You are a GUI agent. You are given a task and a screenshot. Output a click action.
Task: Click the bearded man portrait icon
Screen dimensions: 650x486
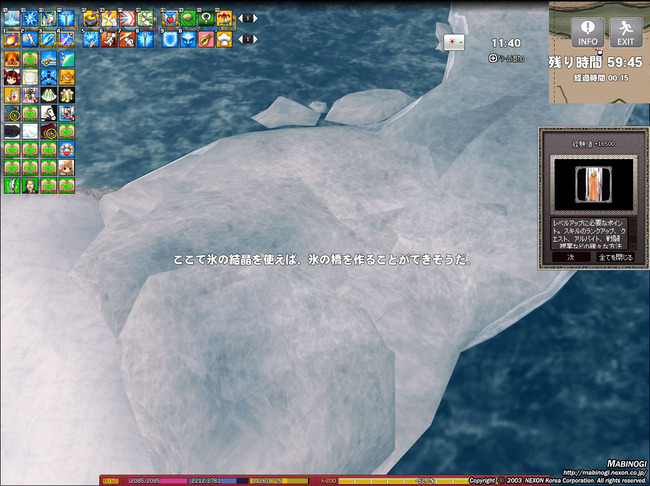pyautogui.click(x=30, y=185)
